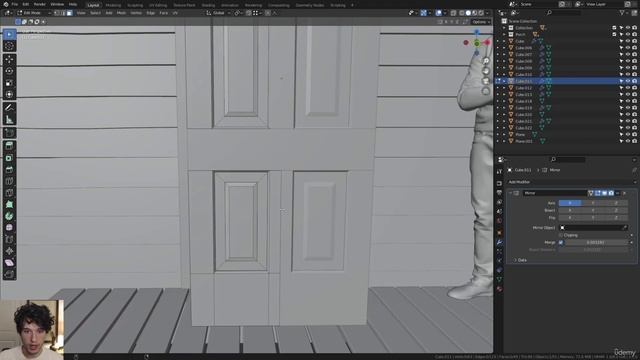Open the Render menu
Image resolution: width=640 pixels, height=360 pixels.
[40, 4]
